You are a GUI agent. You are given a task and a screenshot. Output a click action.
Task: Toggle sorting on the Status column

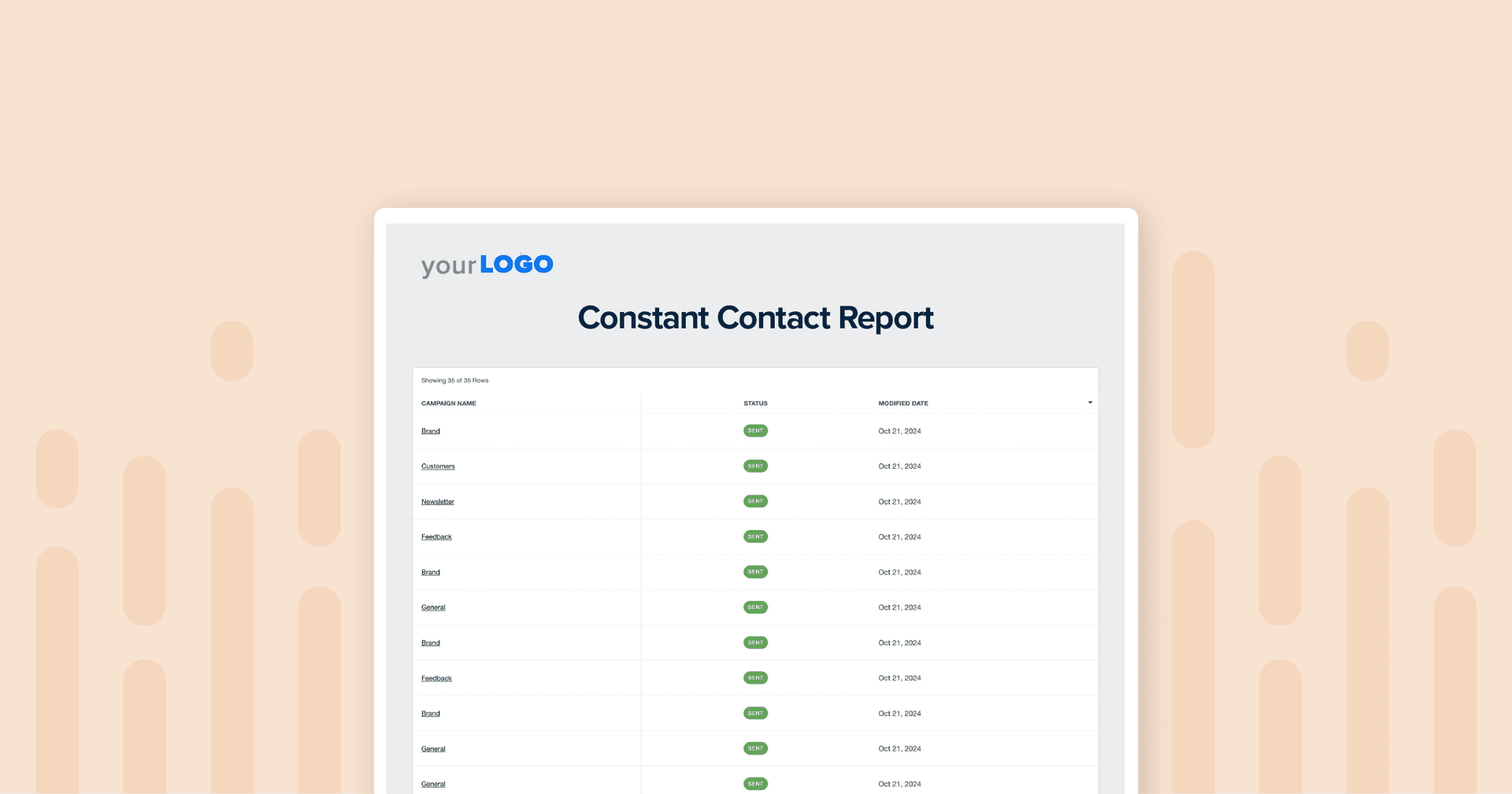point(755,403)
